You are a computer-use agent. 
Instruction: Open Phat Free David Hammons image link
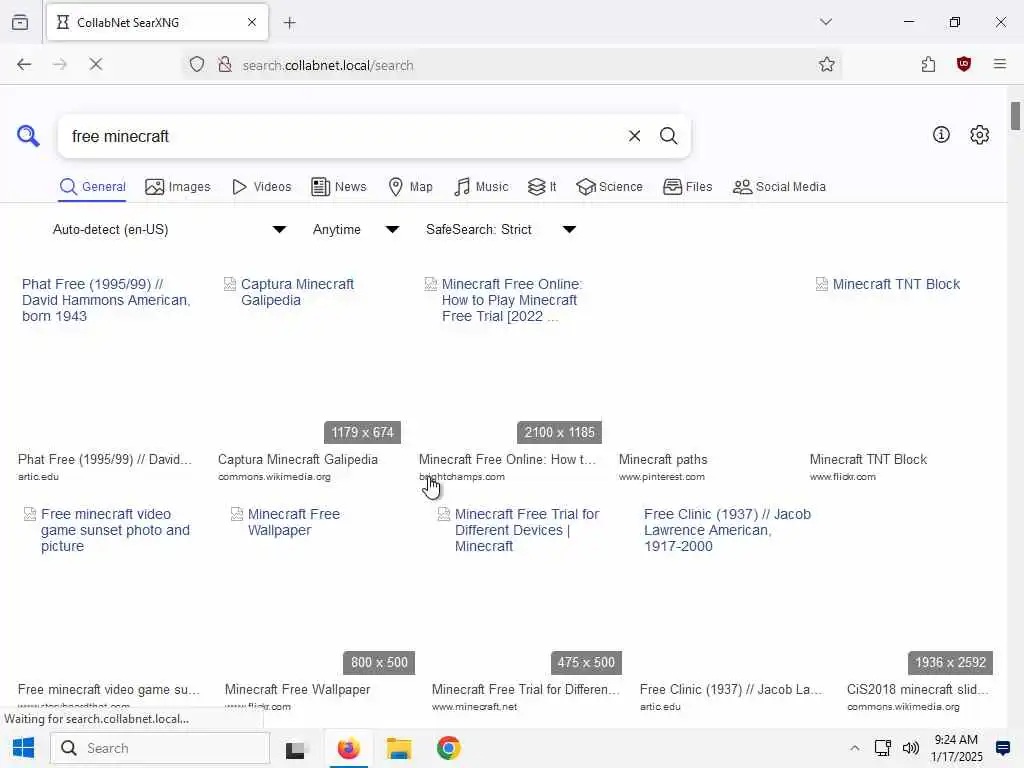coord(106,300)
